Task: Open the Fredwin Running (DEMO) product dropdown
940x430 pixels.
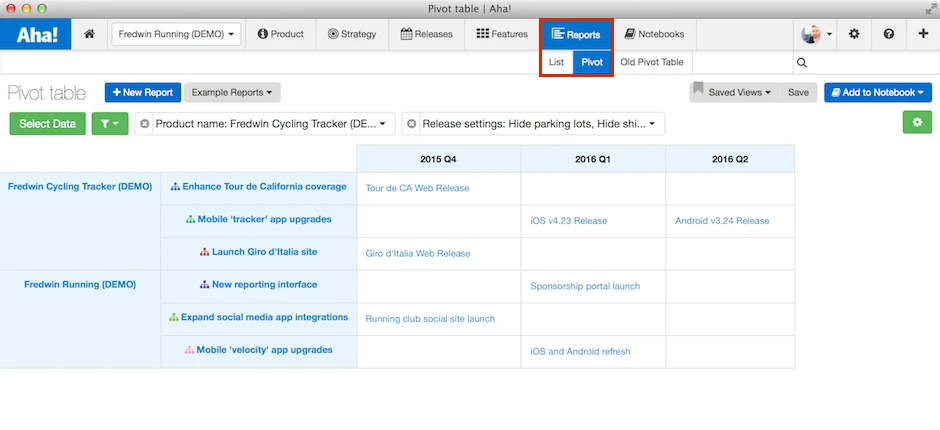Action: 176,34
